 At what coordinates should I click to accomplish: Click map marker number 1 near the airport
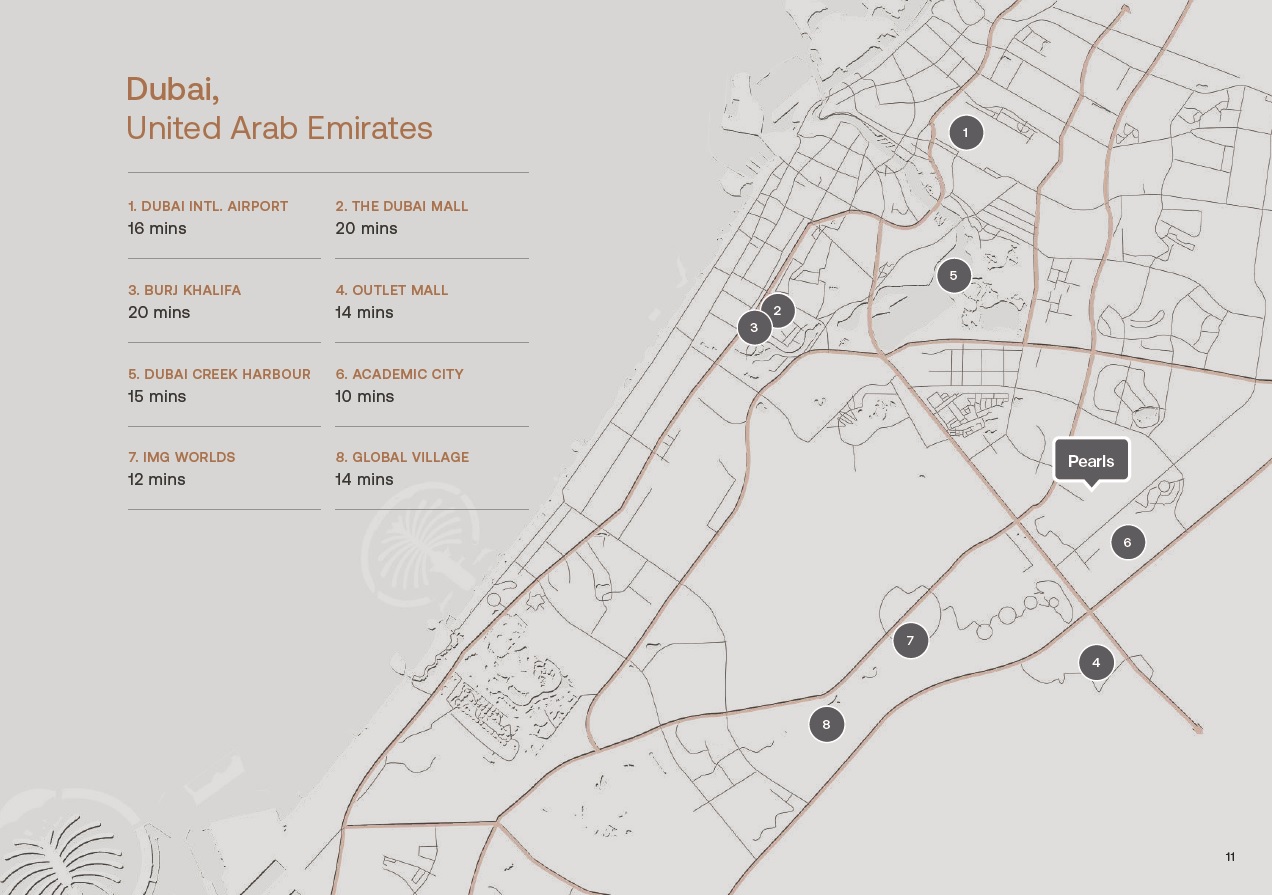pos(965,132)
